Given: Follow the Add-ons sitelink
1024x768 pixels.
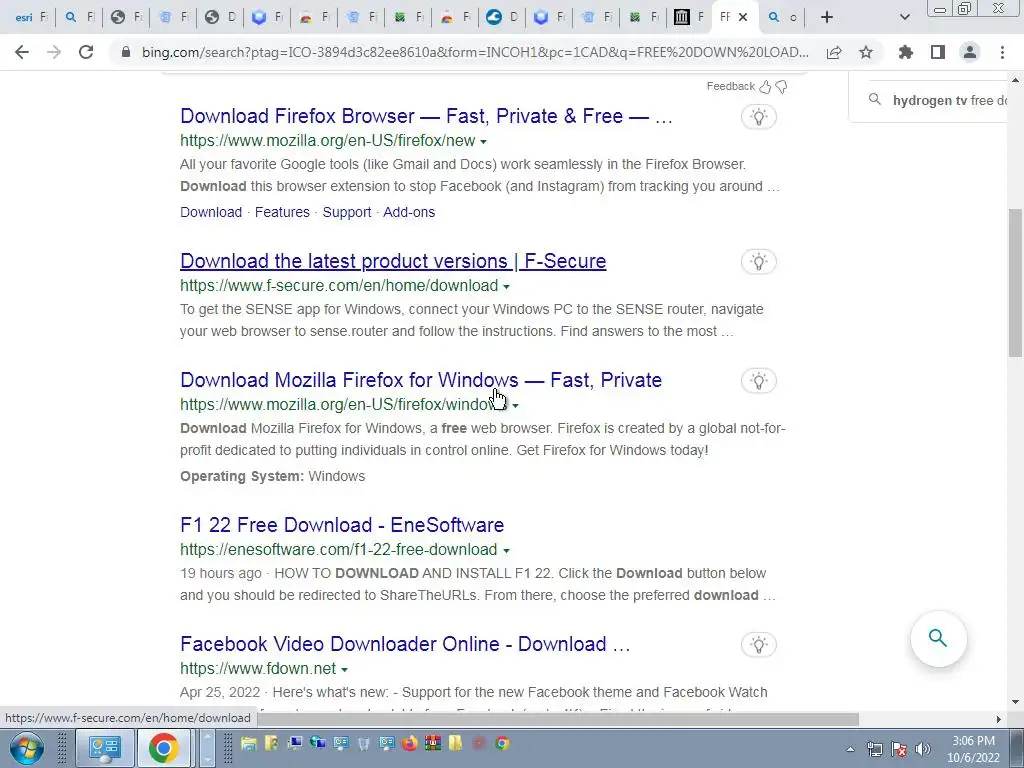Looking at the screenshot, I should (409, 212).
